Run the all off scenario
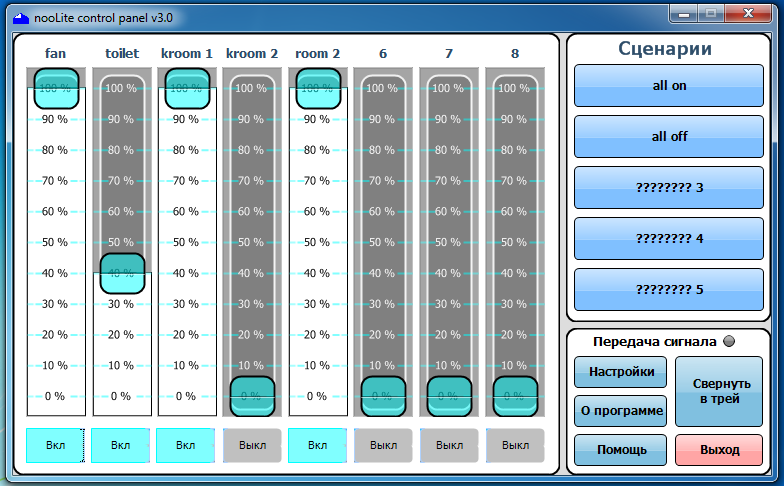The width and height of the screenshot is (784, 486). pyautogui.click(x=669, y=136)
